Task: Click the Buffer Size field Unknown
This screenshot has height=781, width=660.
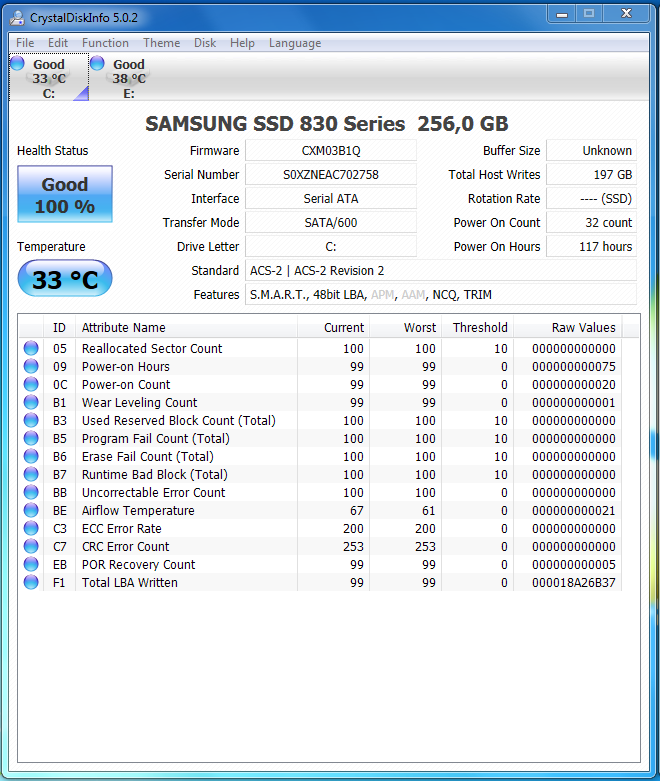Action: point(591,150)
